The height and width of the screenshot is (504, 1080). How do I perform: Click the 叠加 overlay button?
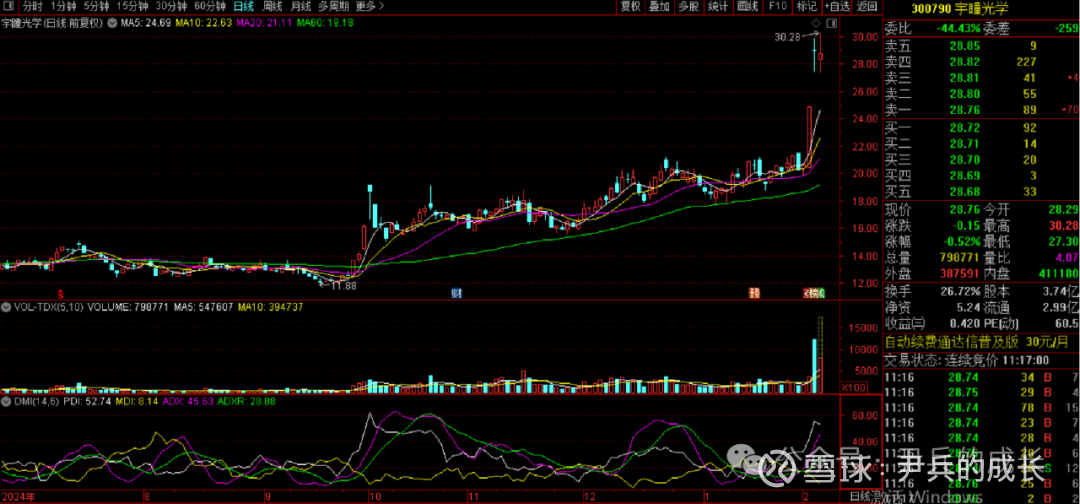pos(659,7)
